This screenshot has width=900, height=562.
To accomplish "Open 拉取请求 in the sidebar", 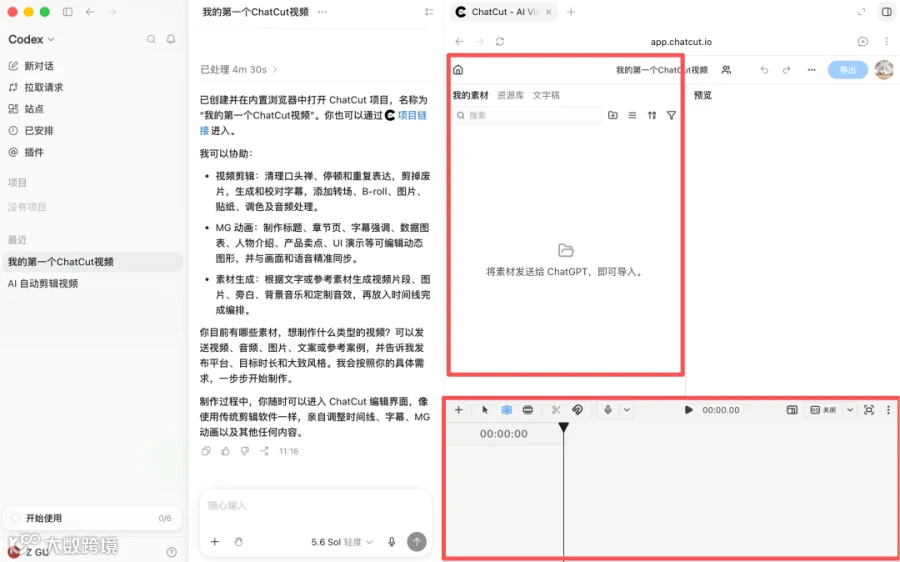I will click(36, 87).
